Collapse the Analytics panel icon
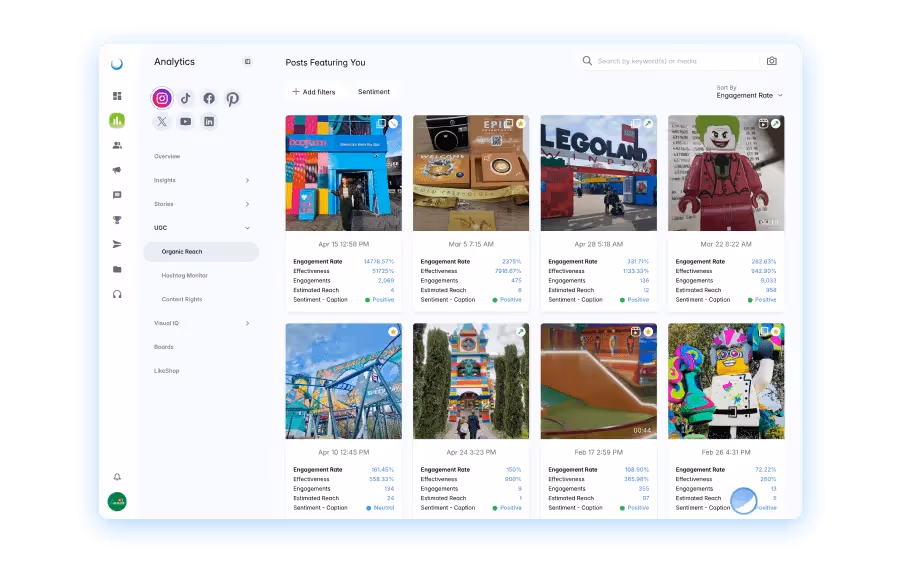 pos(247,61)
